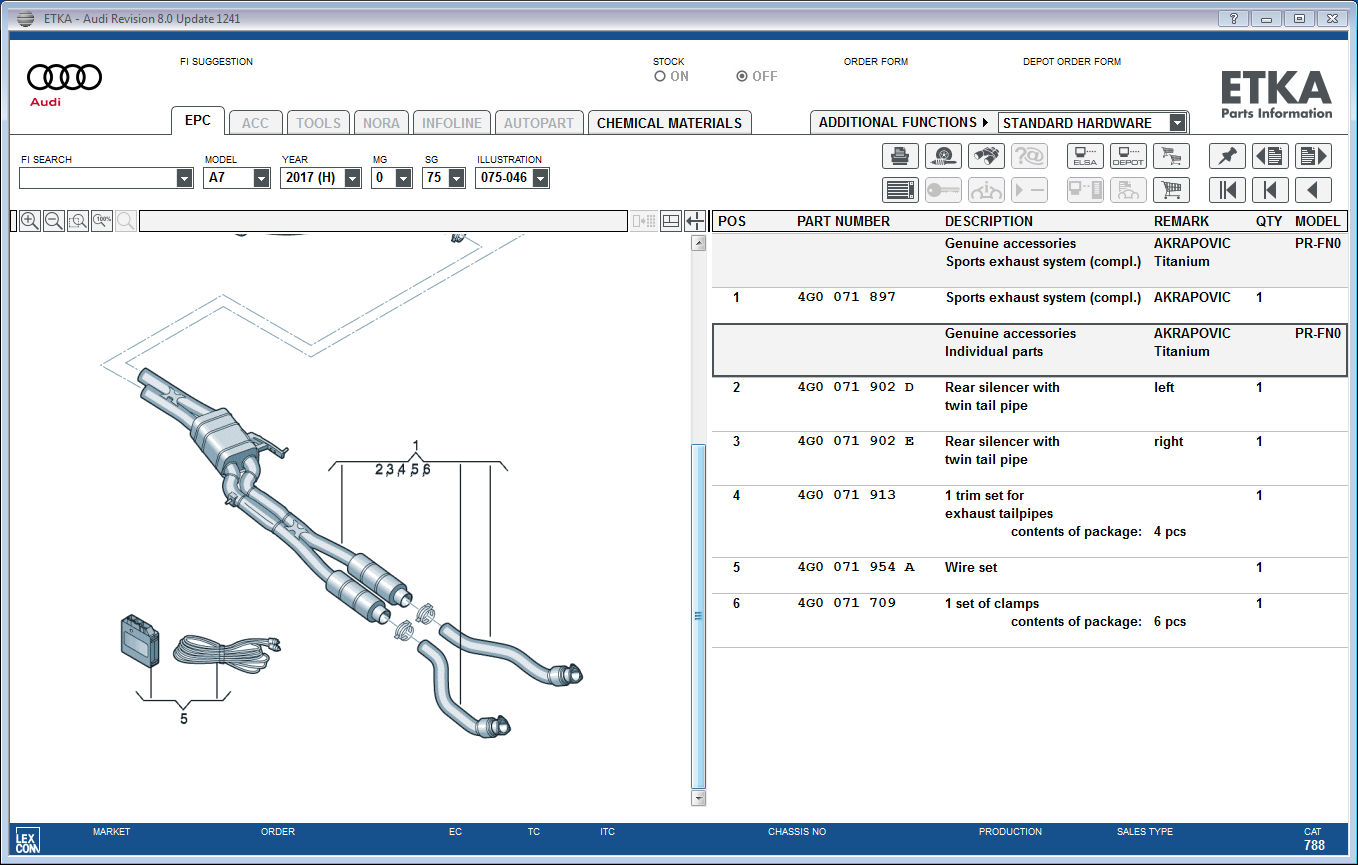Screen dimensions: 1358x865
Task: Select the stock OFF radio button
Action: click(x=742, y=76)
